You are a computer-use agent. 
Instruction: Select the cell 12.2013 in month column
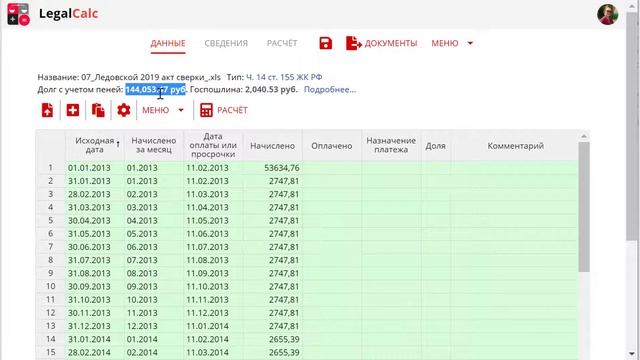[x=153, y=326]
